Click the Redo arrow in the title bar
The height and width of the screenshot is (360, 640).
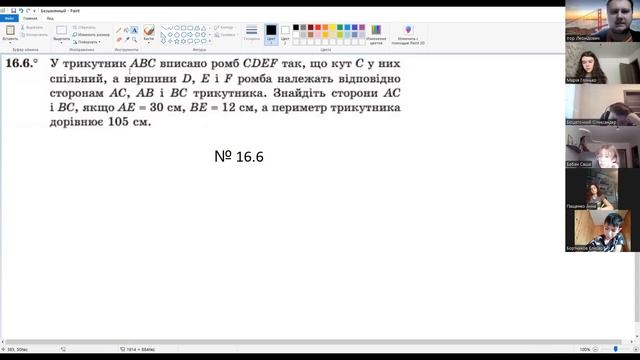(x=28, y=11)
